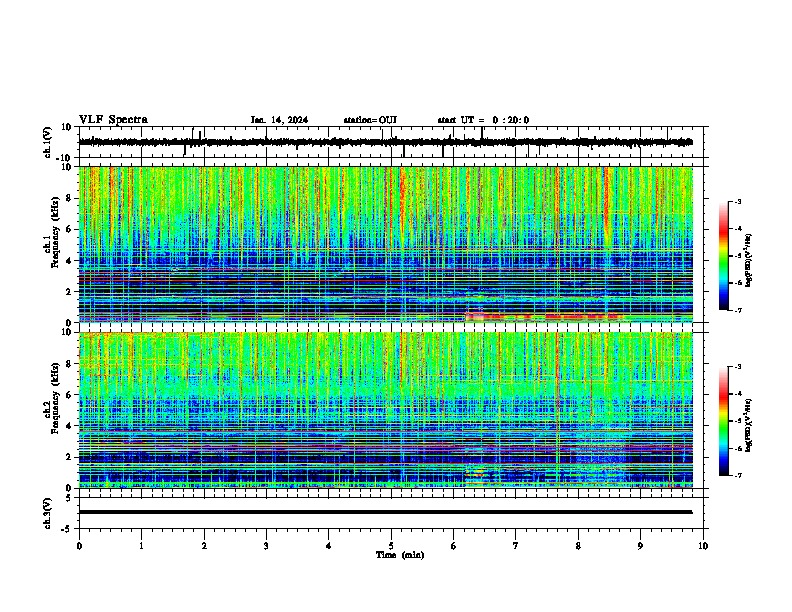Click the ch.1 spectrogram color scale bar
792x612 pixels.
coord(724,256)
